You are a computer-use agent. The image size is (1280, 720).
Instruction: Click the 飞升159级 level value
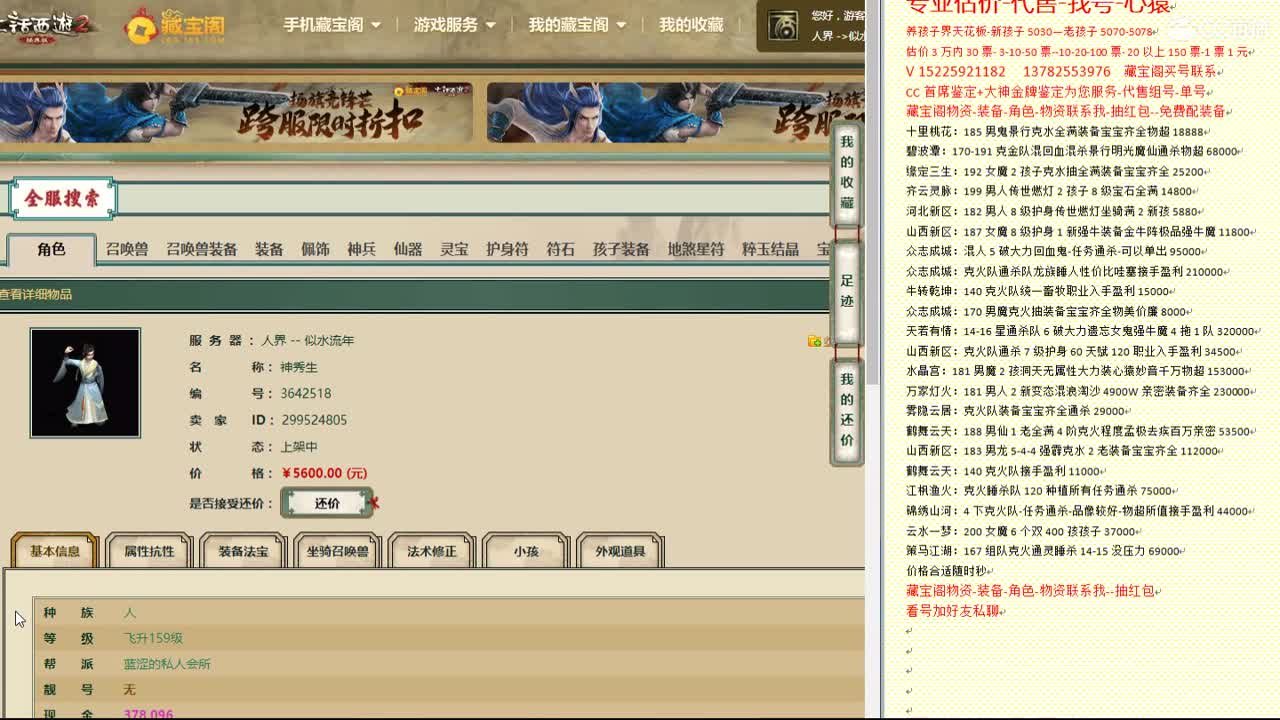[153, 638]
